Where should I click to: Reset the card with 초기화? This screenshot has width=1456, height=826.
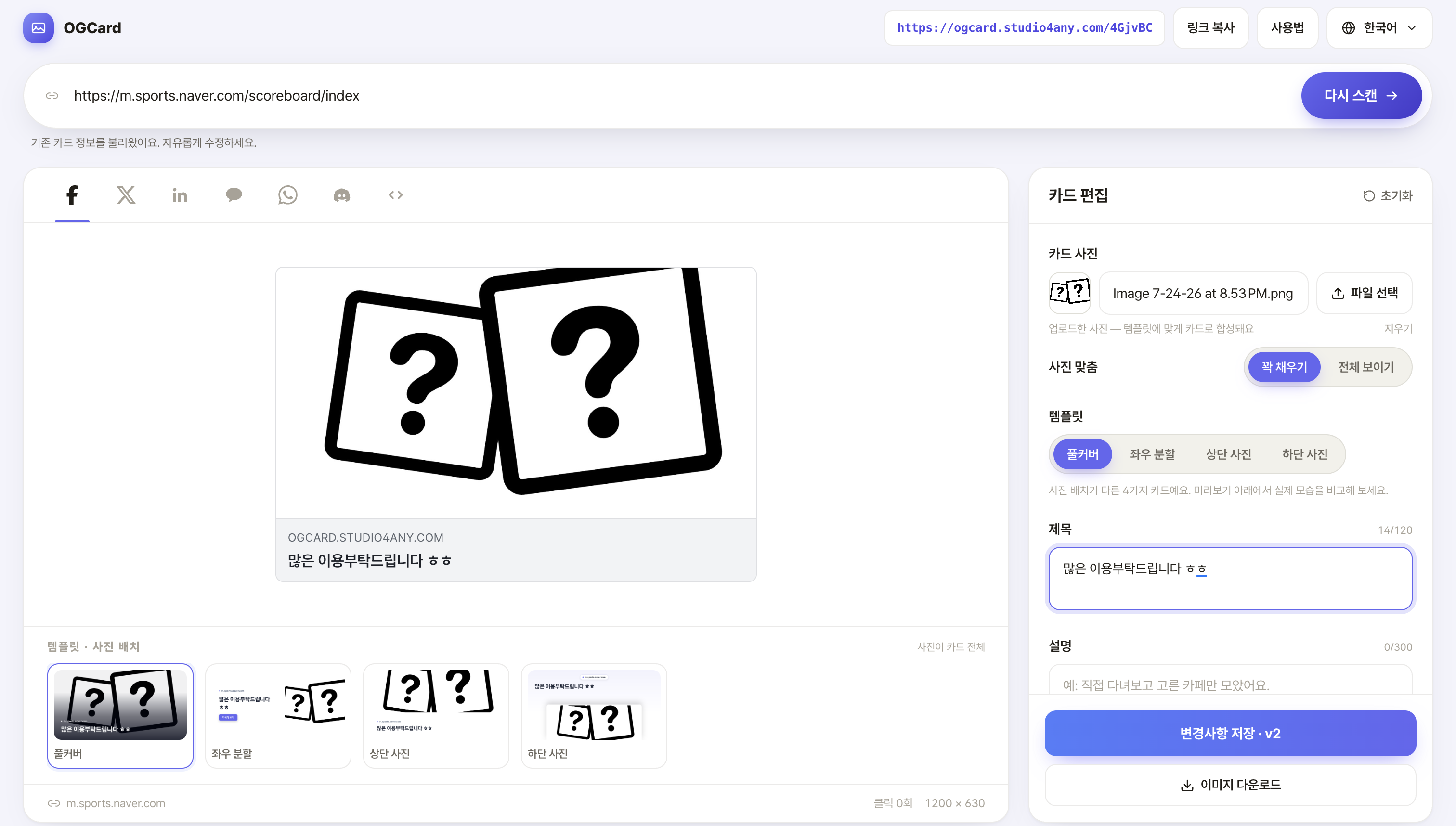click(1387, 196)
